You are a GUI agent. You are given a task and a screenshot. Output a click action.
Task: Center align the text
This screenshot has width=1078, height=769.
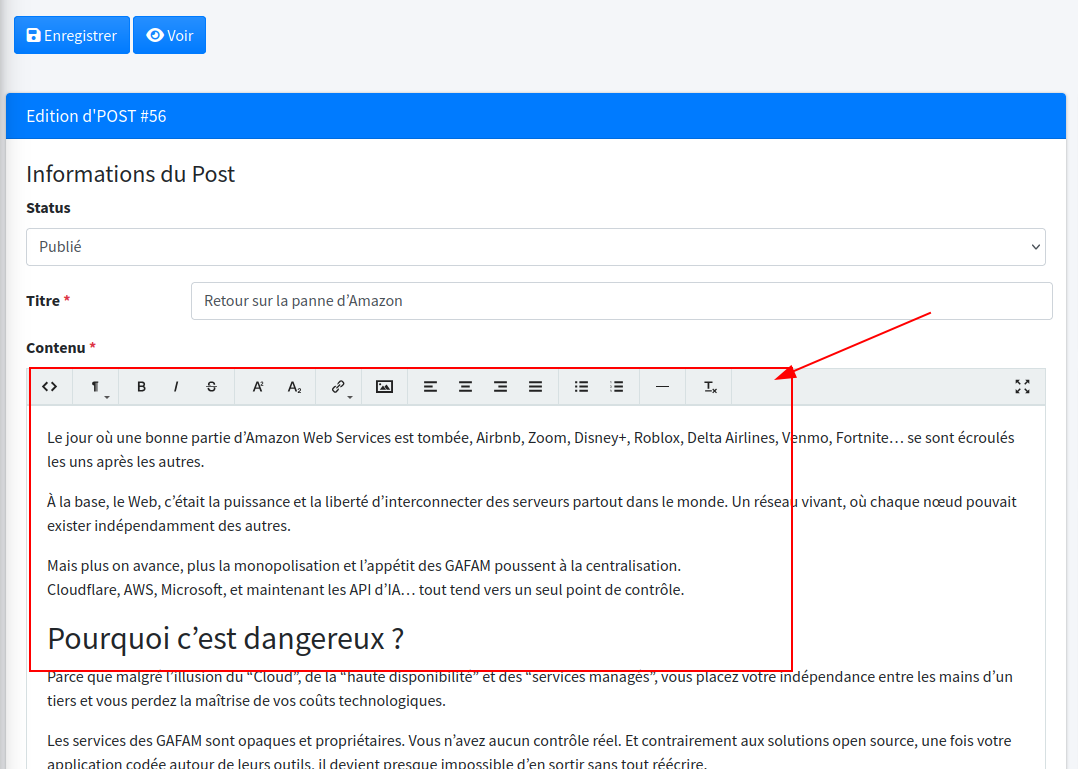(x=465, y=387)
